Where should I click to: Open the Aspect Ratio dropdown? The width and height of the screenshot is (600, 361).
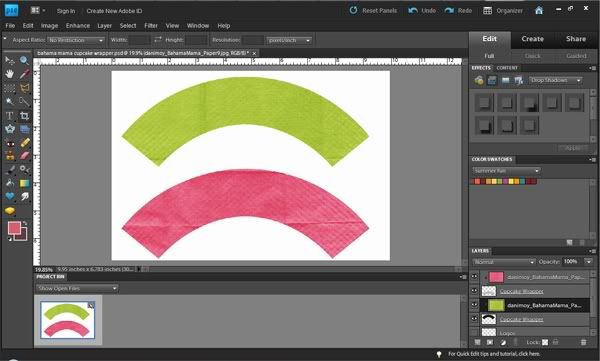(76, 40)
